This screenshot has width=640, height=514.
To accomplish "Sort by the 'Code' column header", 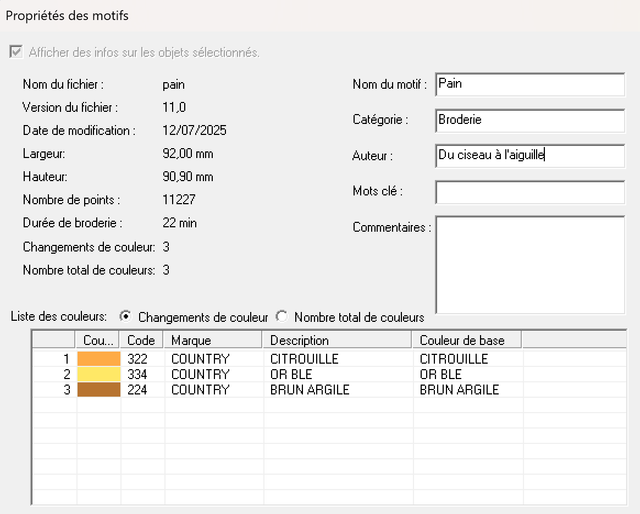I will [141, 340].
